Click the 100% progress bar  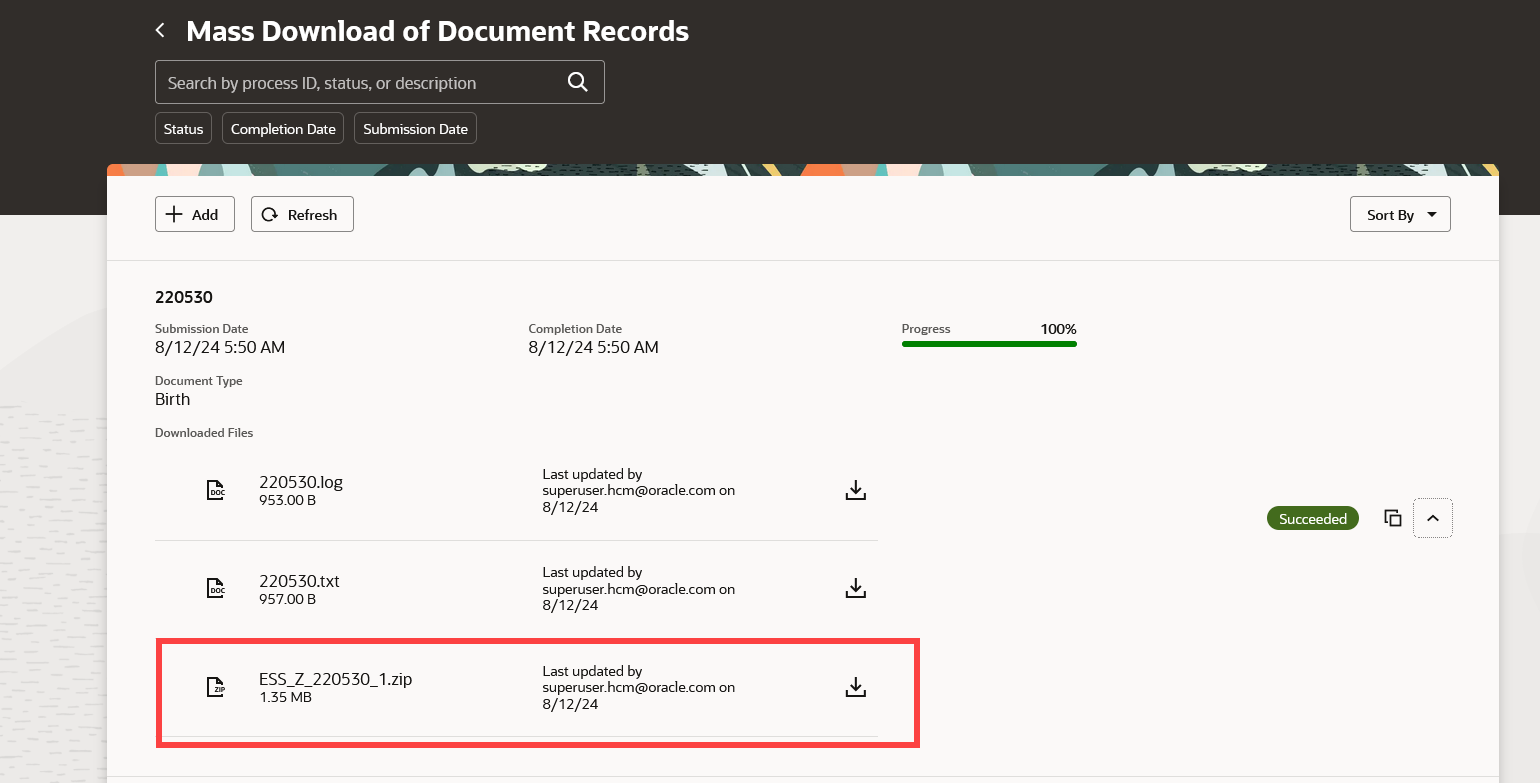(x=989, y=344)
